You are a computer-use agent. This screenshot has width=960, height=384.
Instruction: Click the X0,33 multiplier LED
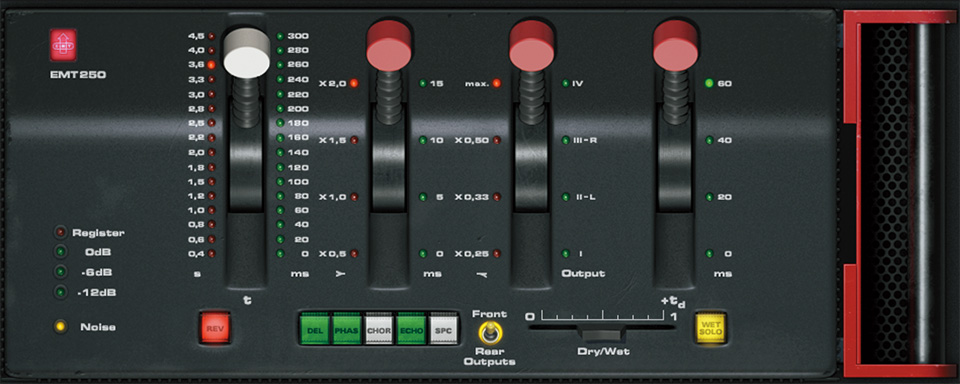coord(497,197)
